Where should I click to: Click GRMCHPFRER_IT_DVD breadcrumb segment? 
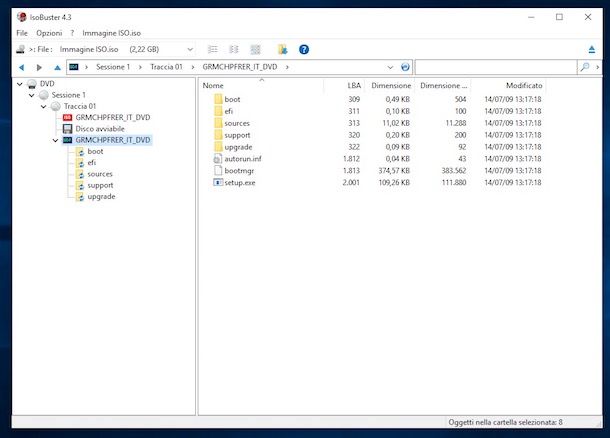[240, 67]
